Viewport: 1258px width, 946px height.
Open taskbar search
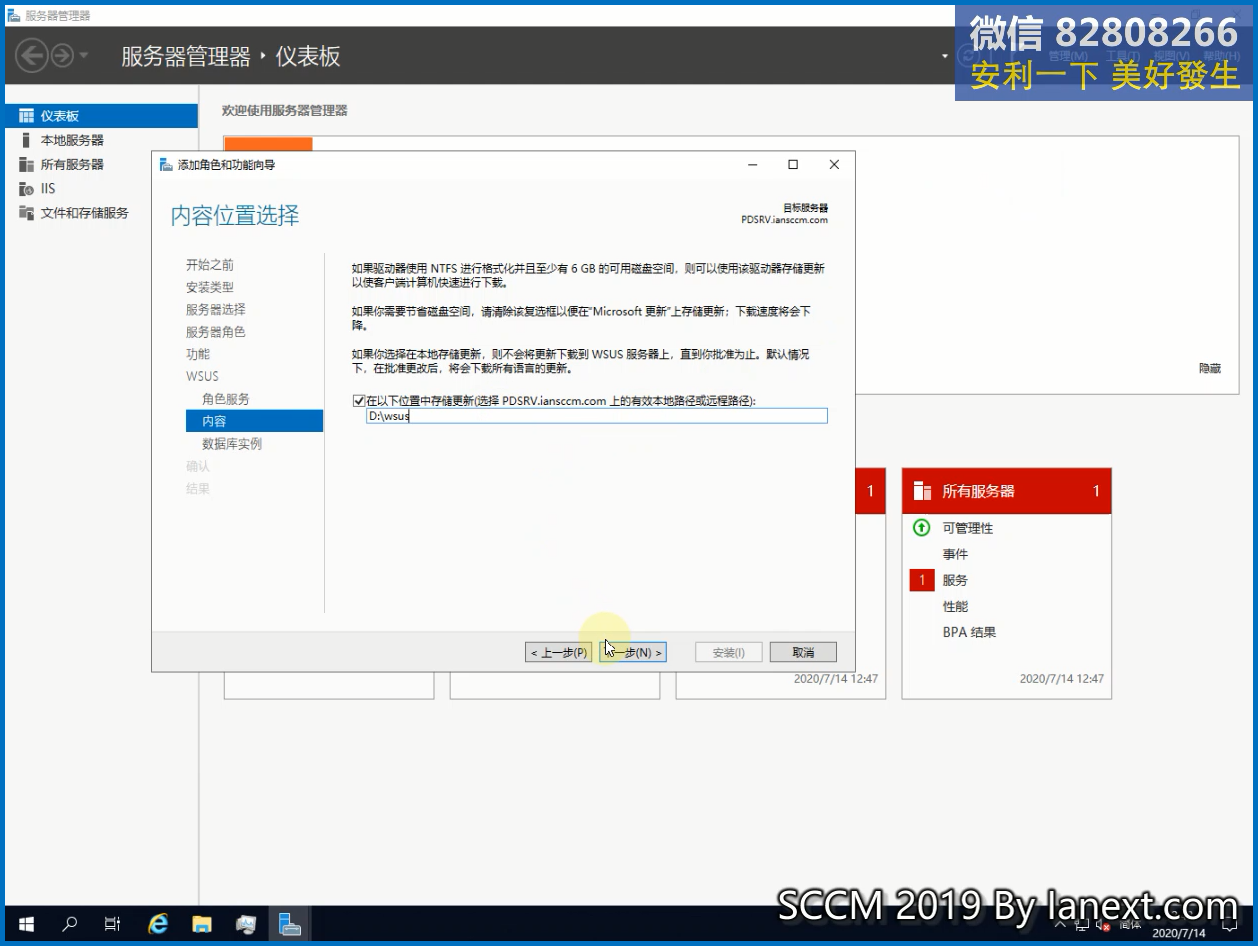click(x=70, y=924)
